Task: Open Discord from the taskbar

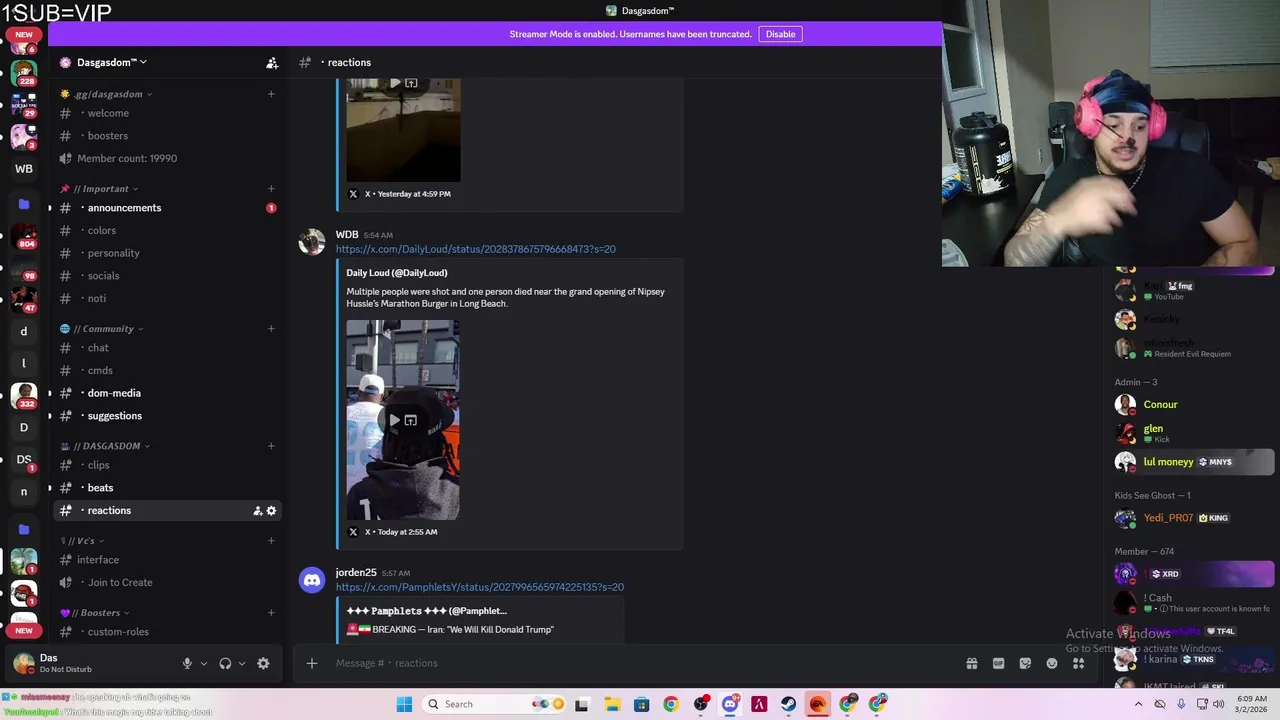Action: click(730, 704)
